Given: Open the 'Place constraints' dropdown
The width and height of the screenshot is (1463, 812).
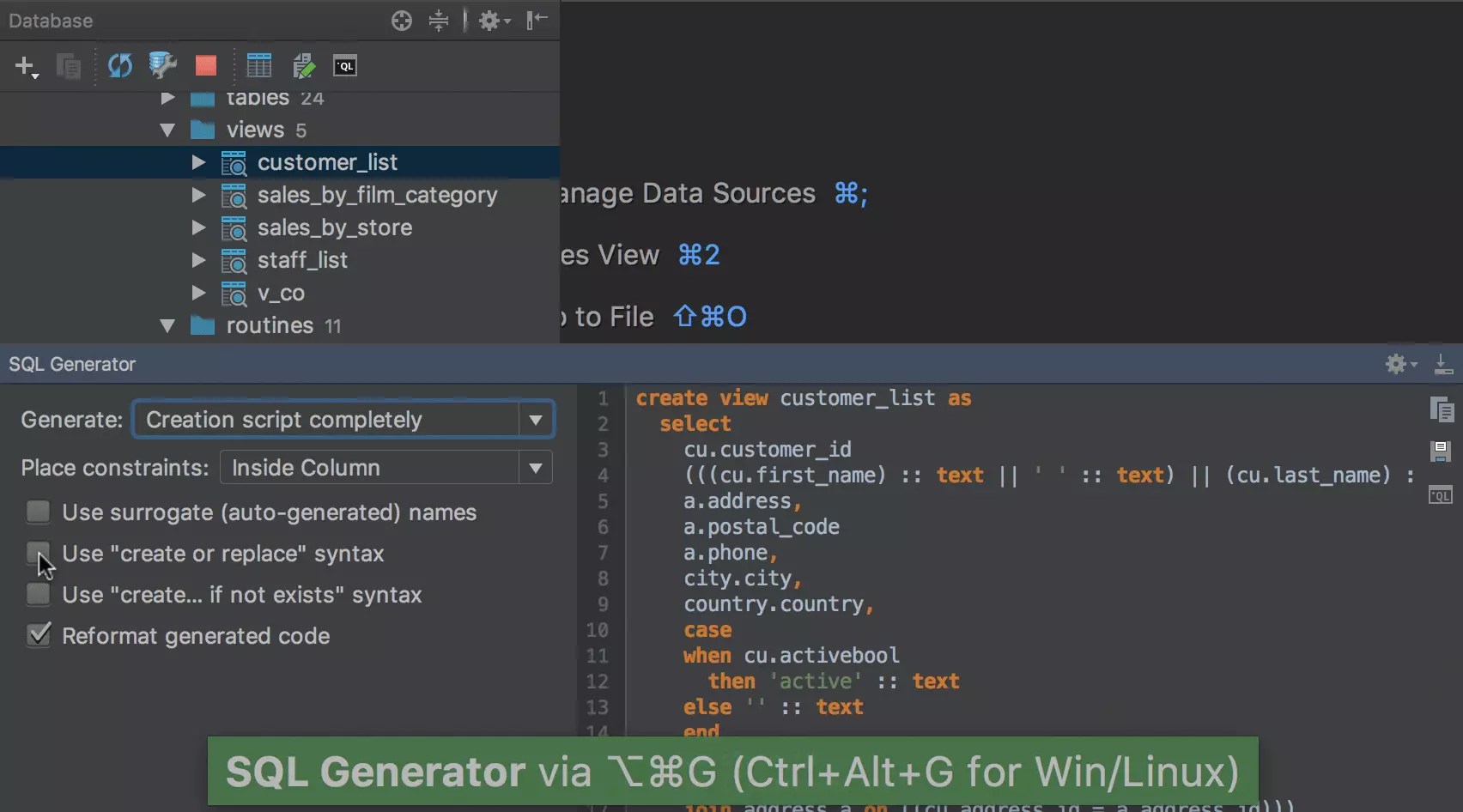Looking at the screenshot, I should click(x=536, y=468).
